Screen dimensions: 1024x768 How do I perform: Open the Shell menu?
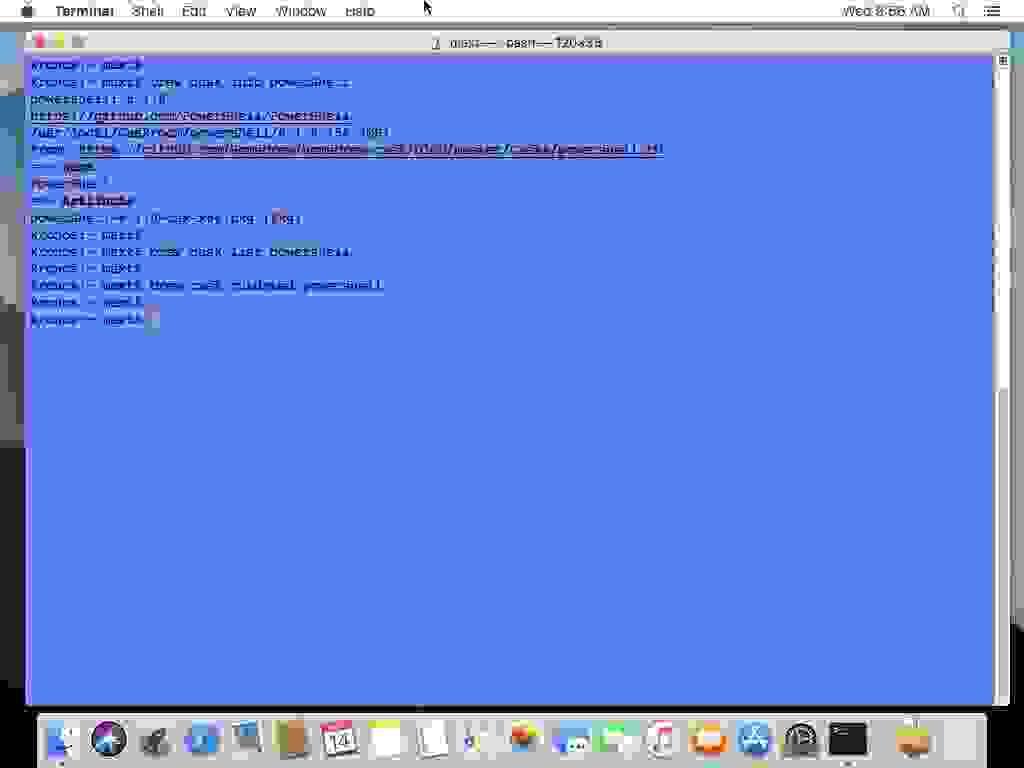pyautogui.click(x=148, y=11)
